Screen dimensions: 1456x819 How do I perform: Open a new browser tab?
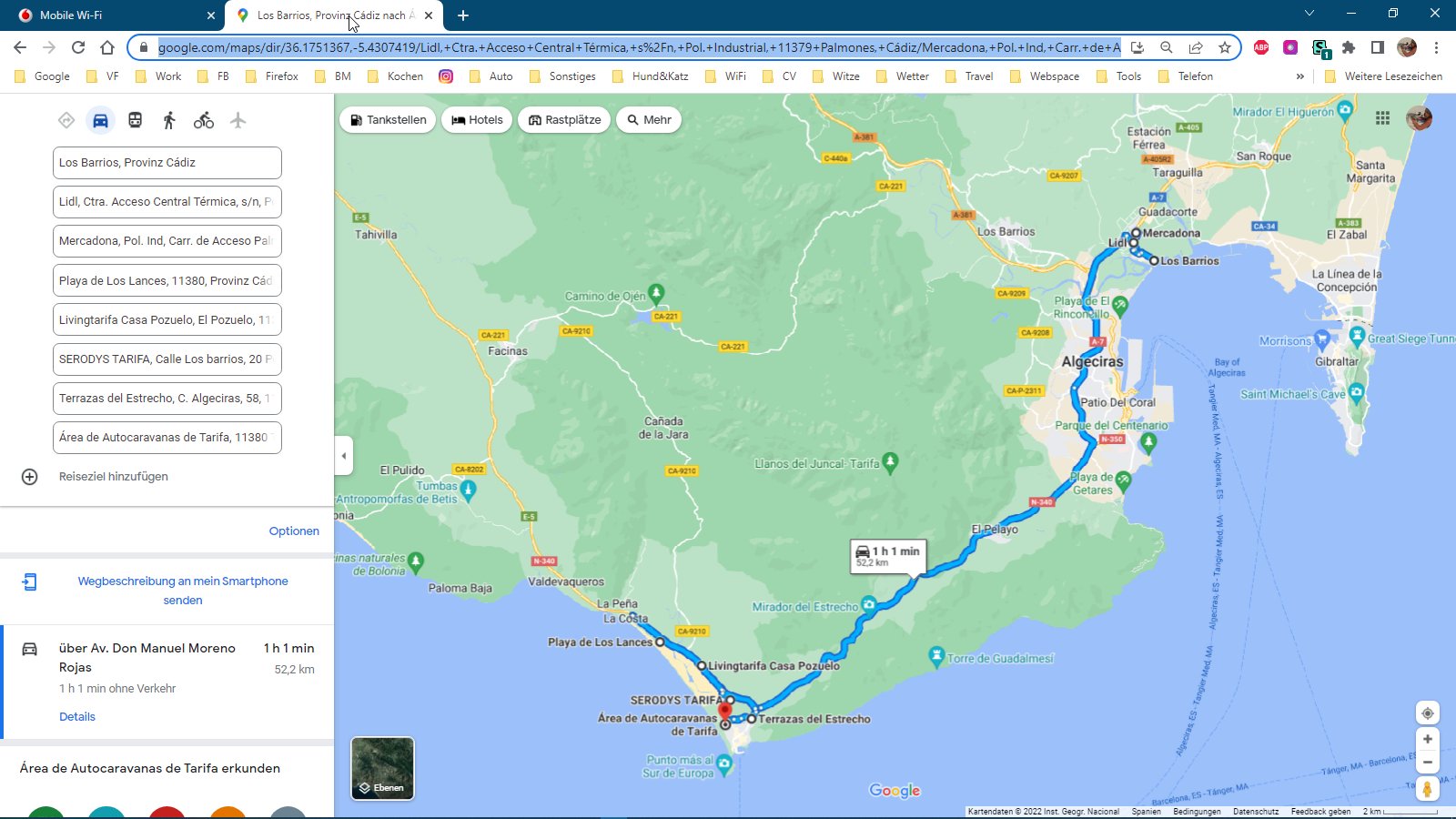pyautogui.click(x=463, y=15)
